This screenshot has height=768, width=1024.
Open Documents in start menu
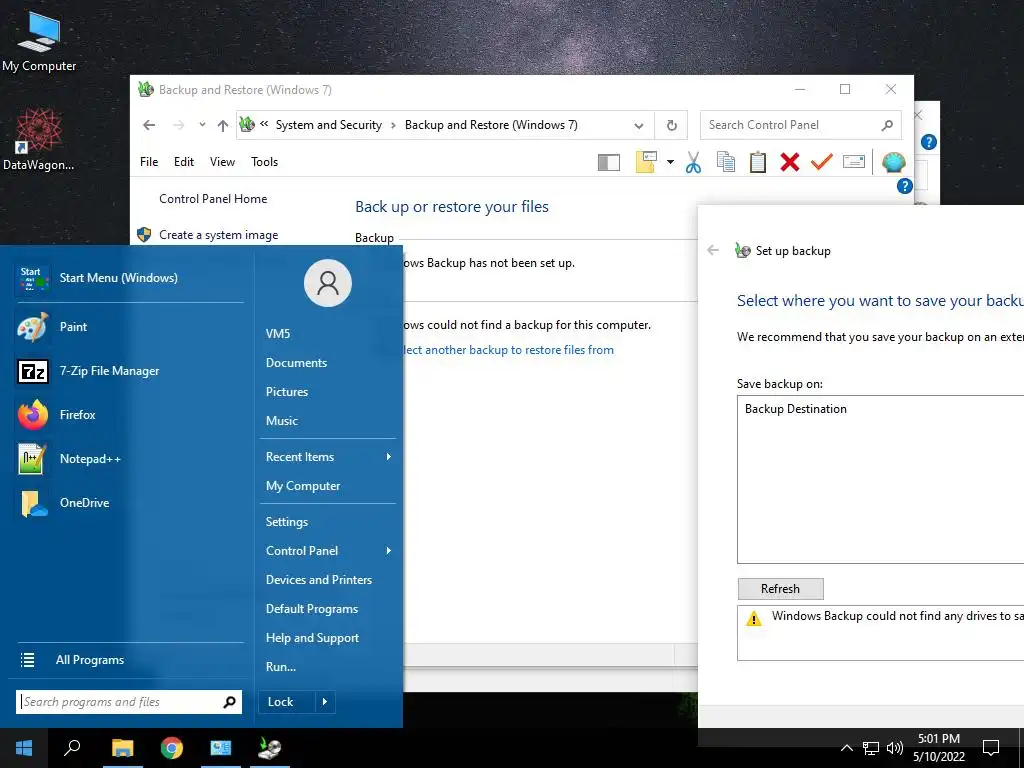[x=296, y=362]
